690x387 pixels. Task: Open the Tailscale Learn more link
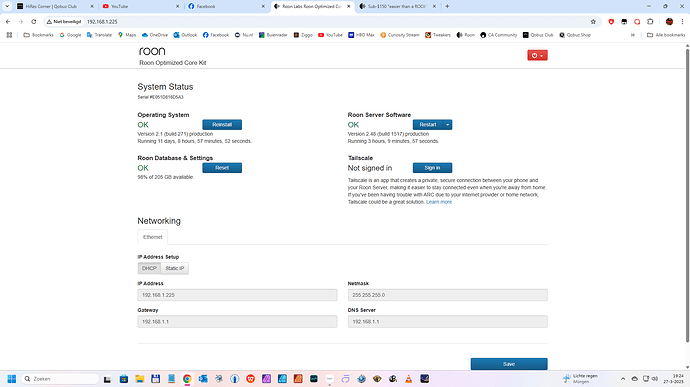pos(439,202)
